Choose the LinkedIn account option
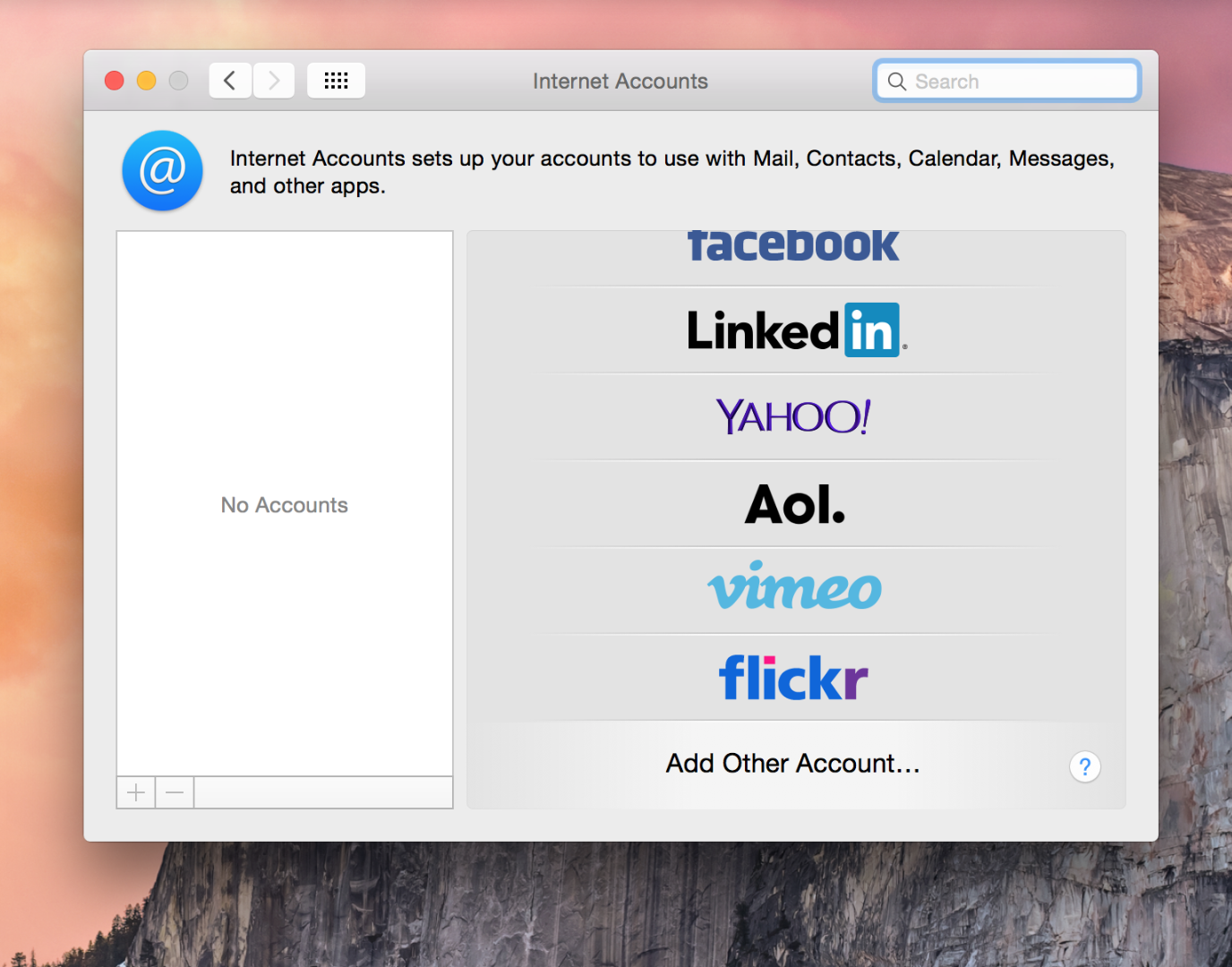Viewport: 1232px width, 967px height. 797,330
